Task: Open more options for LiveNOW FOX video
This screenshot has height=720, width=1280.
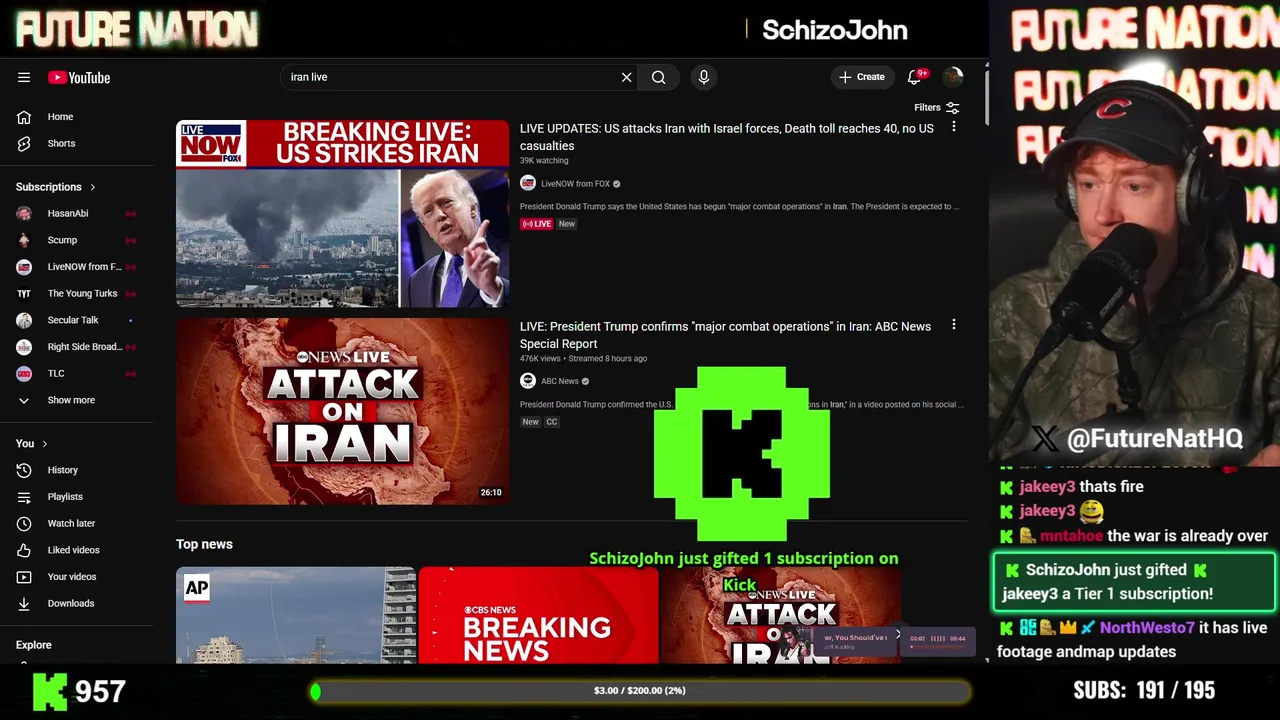Action: (x=954, y=127)
